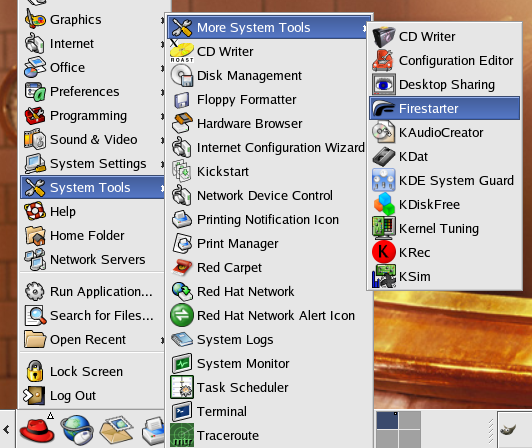532x448 pixels.
Task: Click the KSim icon
Action: click(x=383, y=276)
